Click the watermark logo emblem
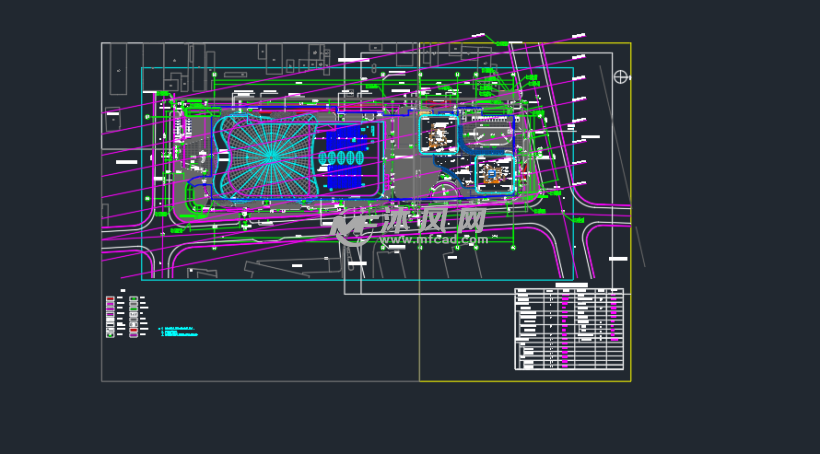 click(351, 227)
